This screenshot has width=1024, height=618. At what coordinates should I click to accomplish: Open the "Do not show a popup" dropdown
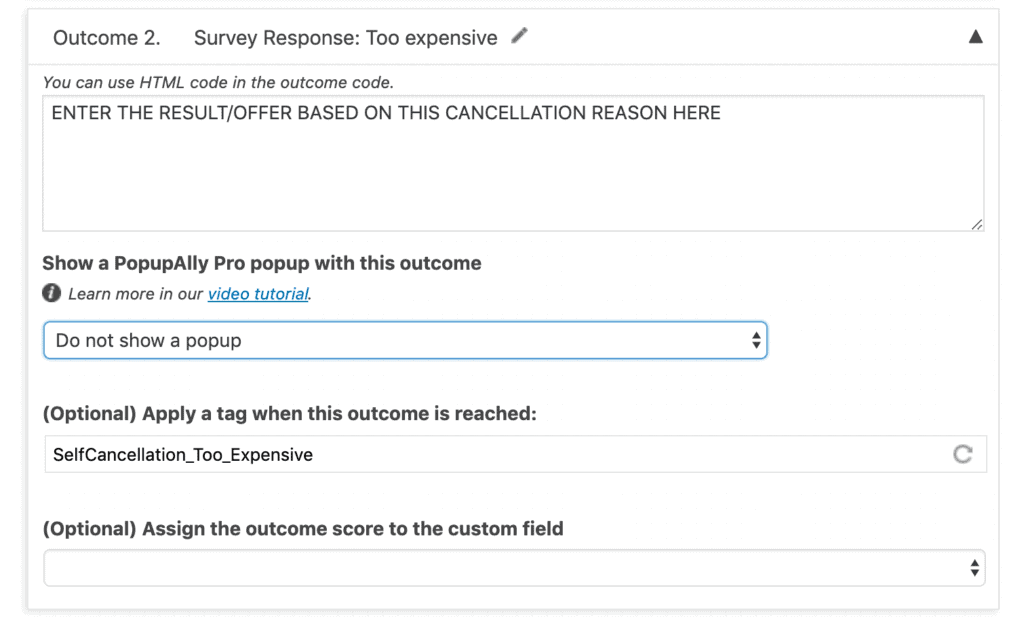click(400, 340)
